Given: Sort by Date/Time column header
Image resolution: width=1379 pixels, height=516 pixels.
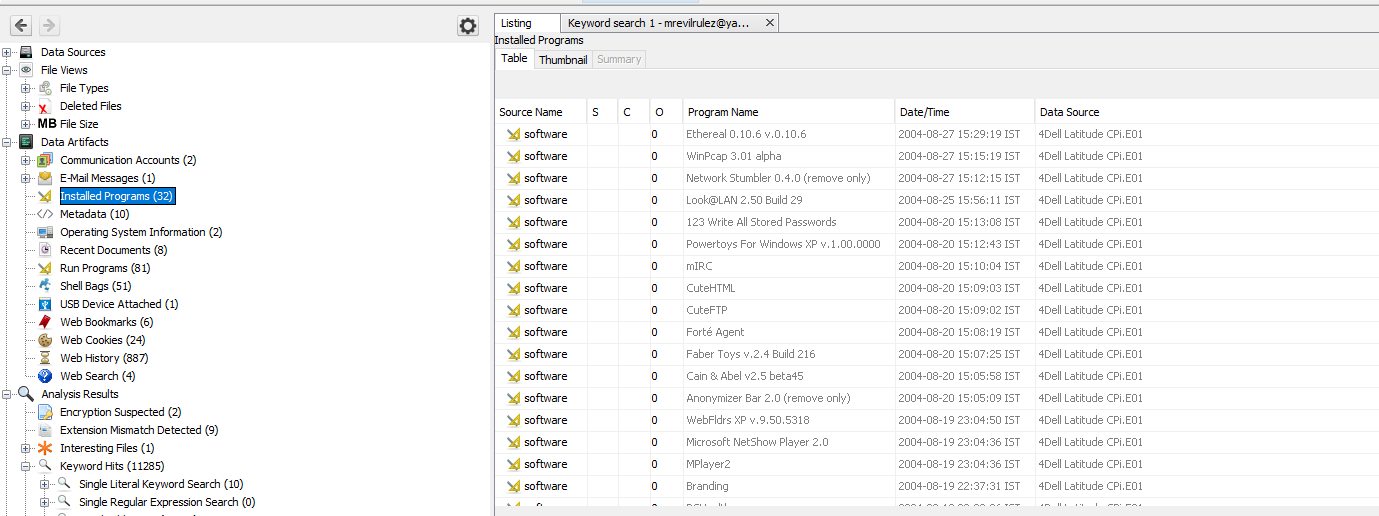Looking at the screenshot, I should (965, 112).
